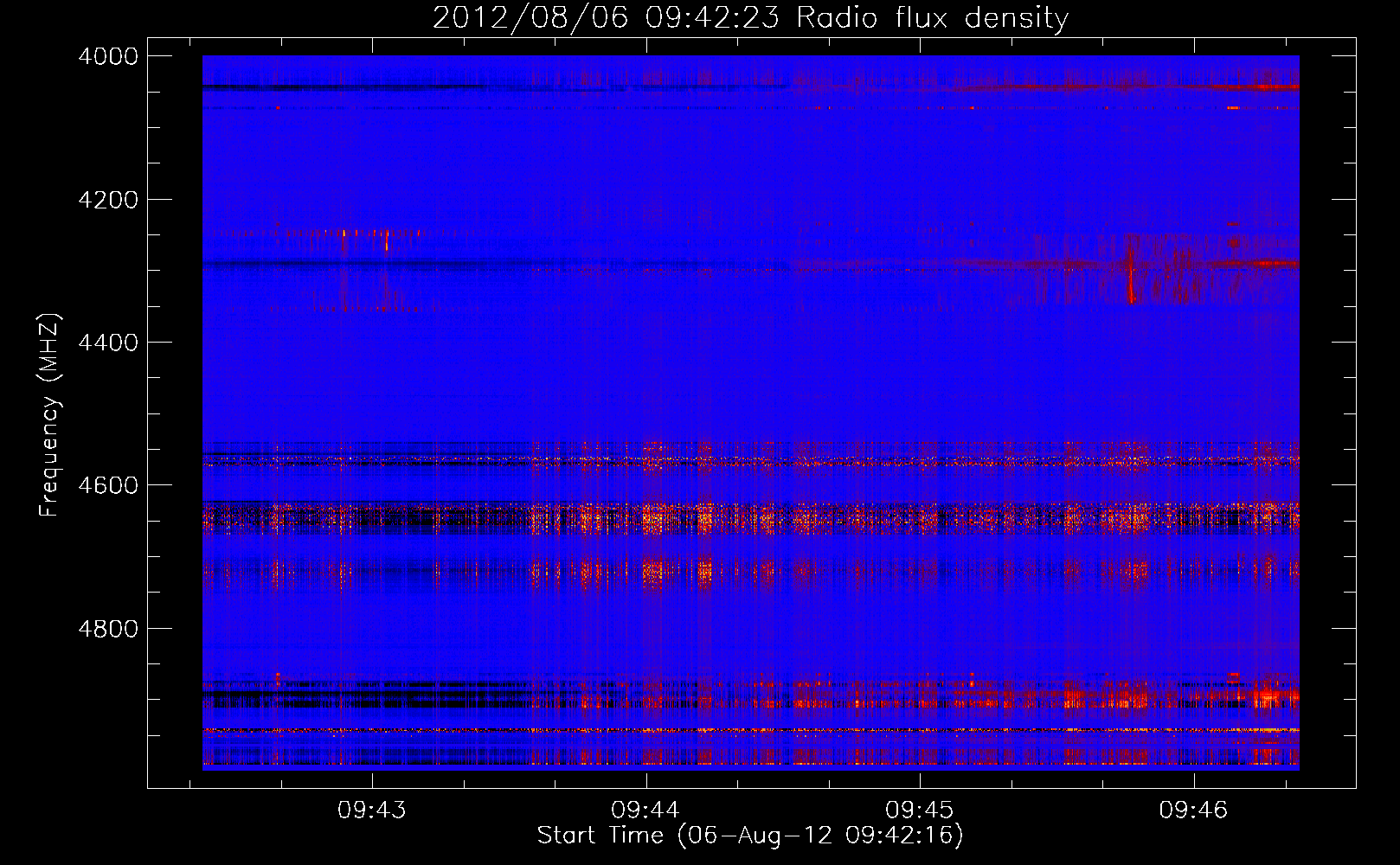This screenshot has width=1400, height=865.
Task: Click the '09:43' time axis label
Action: [372, 811]
